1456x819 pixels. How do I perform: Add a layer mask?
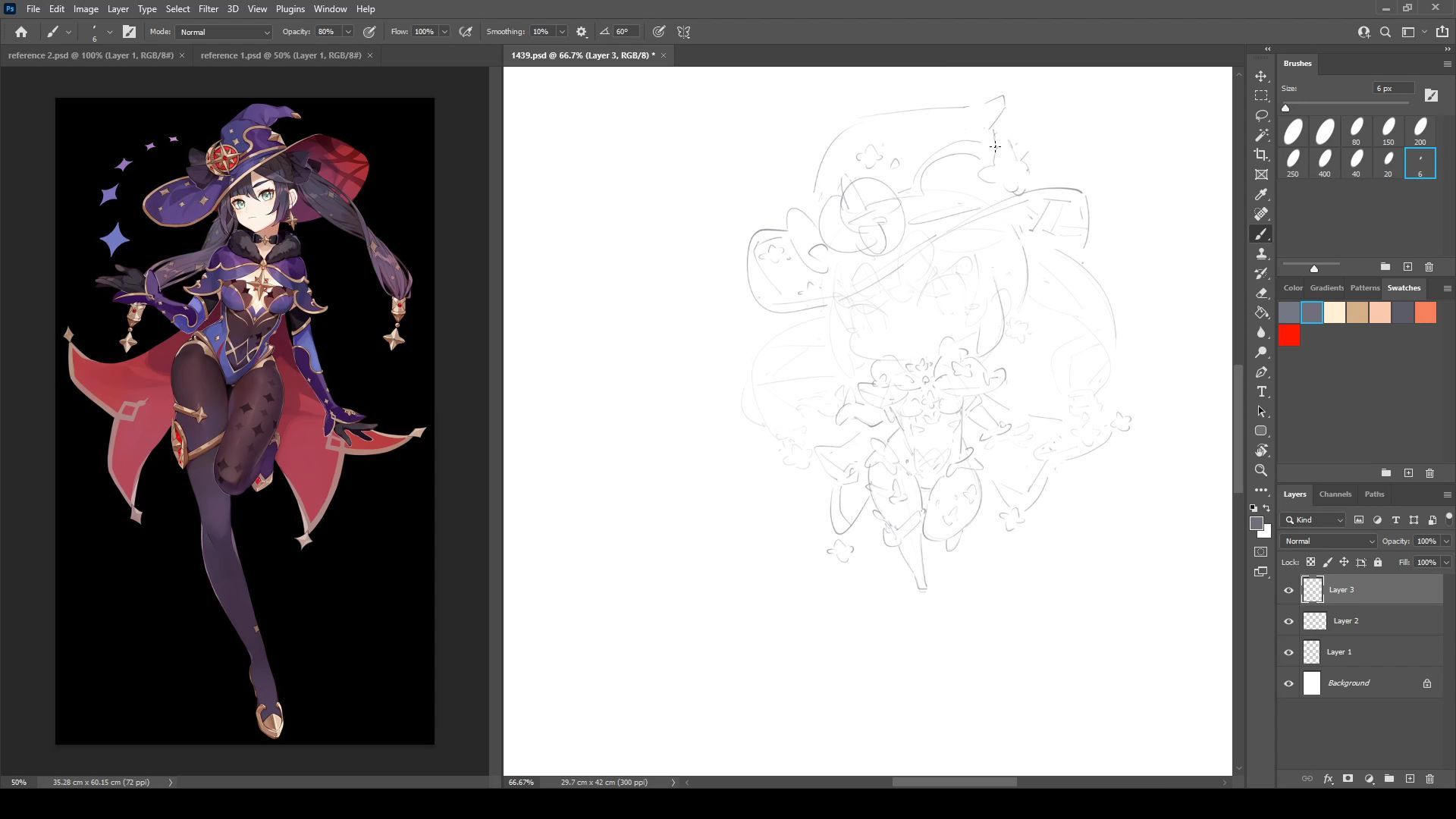pos(1348,779)
